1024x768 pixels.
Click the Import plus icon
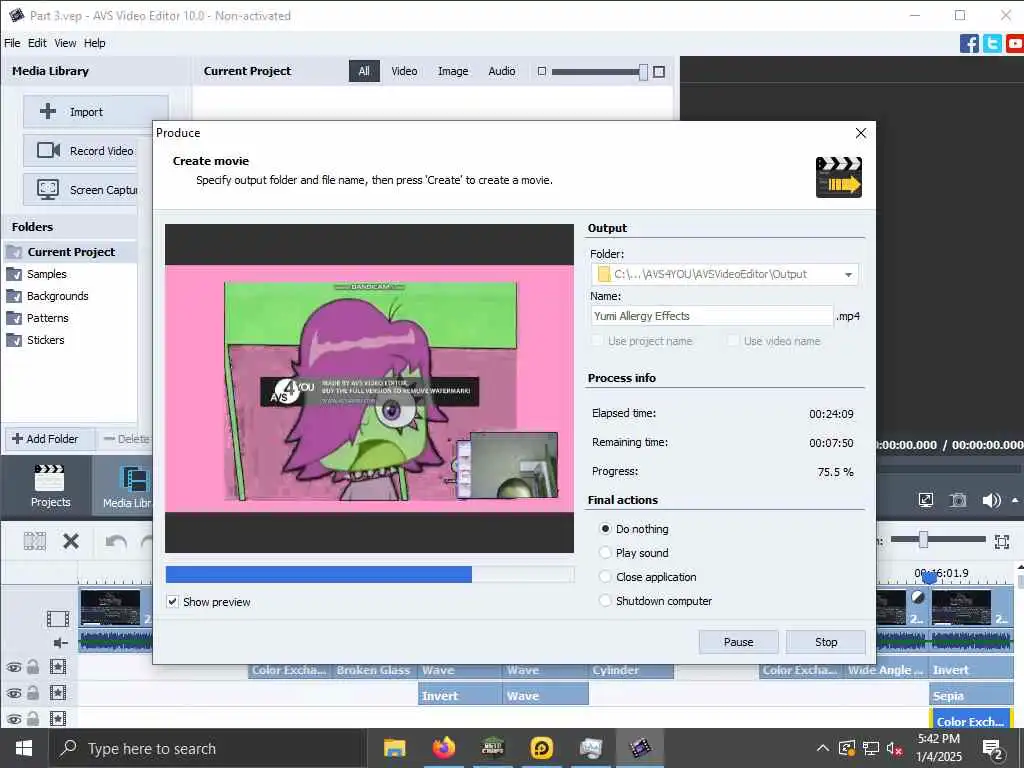pyautogui.click(x=48, y=112)
